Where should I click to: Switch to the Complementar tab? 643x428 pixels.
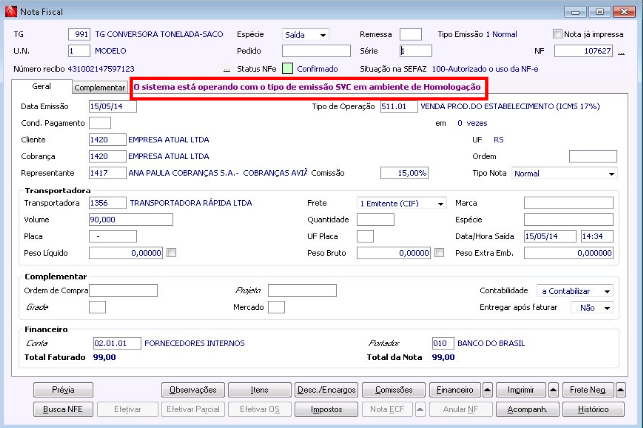(100, 87)
